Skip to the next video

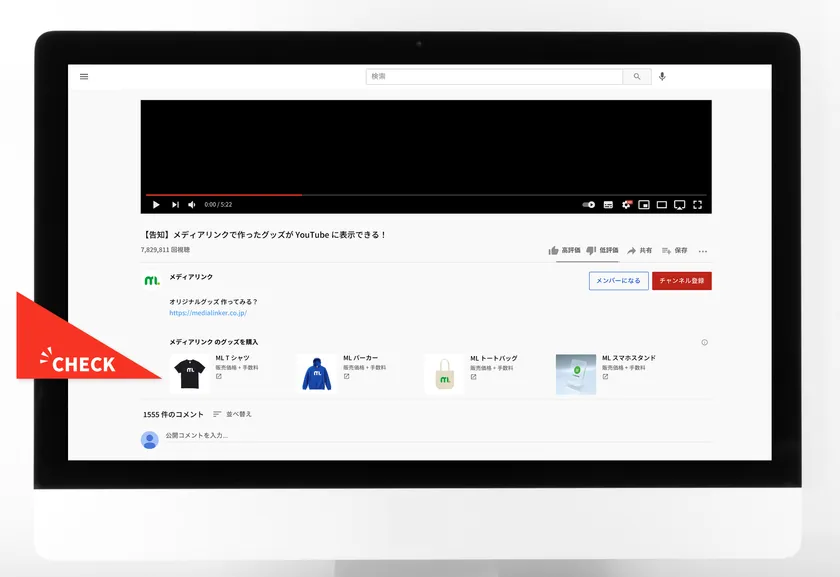click(x=175, y=204)
